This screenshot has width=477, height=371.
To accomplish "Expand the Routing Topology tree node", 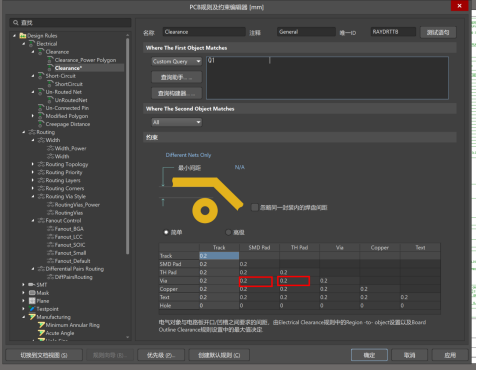I will [x=33, y=164].
